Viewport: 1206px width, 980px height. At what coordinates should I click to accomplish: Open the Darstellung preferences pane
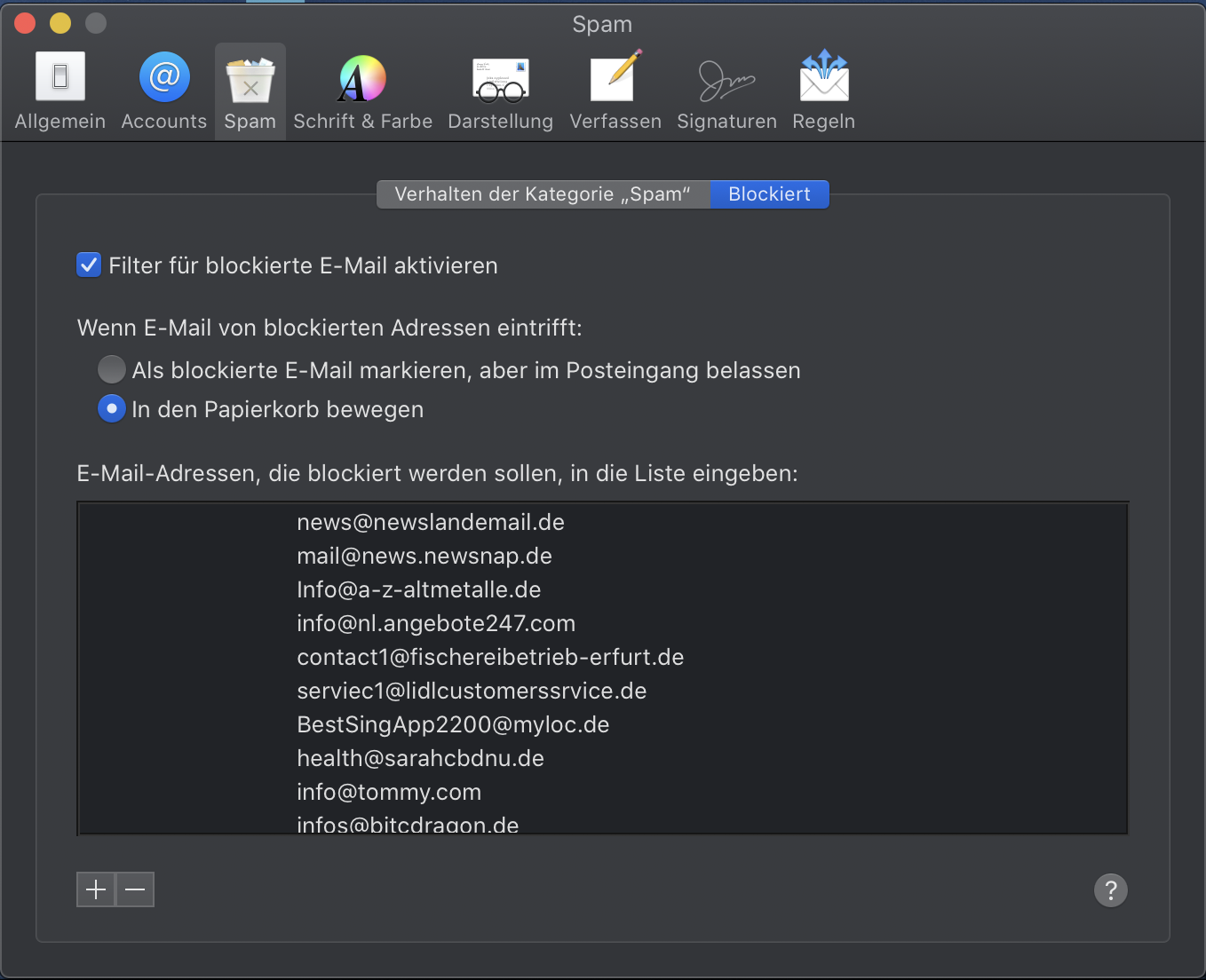[x=500, y=91]
